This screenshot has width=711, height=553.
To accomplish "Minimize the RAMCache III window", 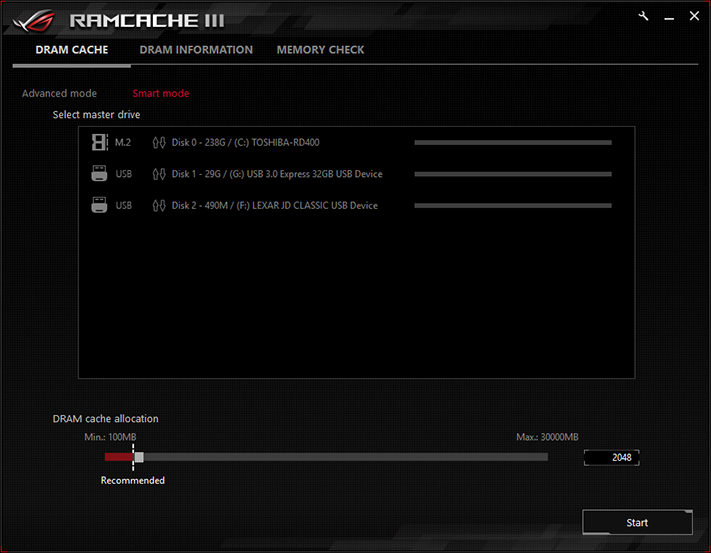I will coord(669,18).
